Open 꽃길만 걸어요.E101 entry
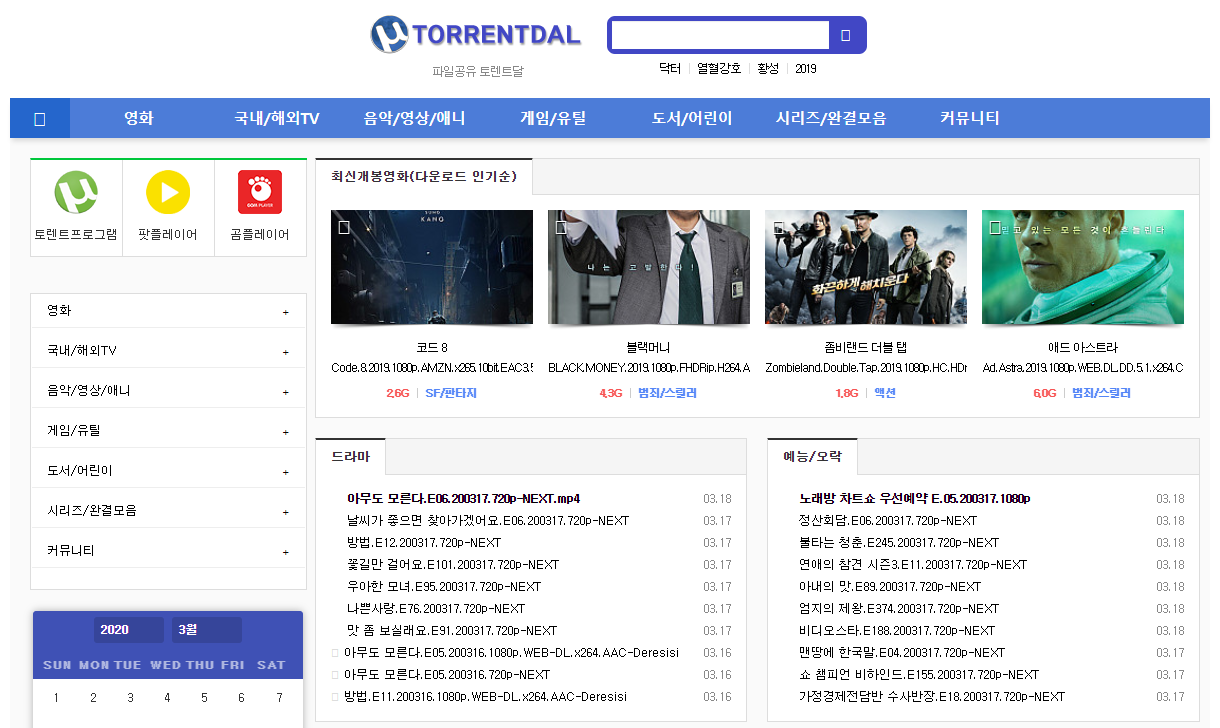This screenshot has height=728, width=1220. 453,564
